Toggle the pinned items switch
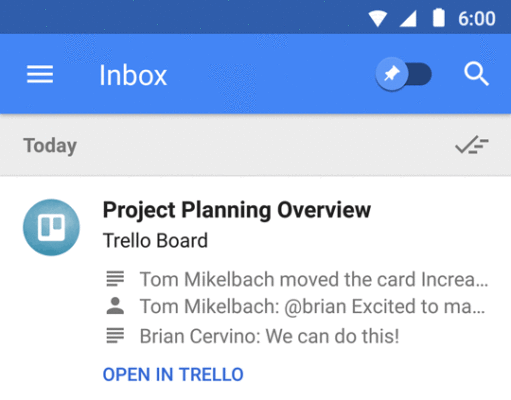Image resolution: width=511 pixels, height=400 pixels. 403,74
